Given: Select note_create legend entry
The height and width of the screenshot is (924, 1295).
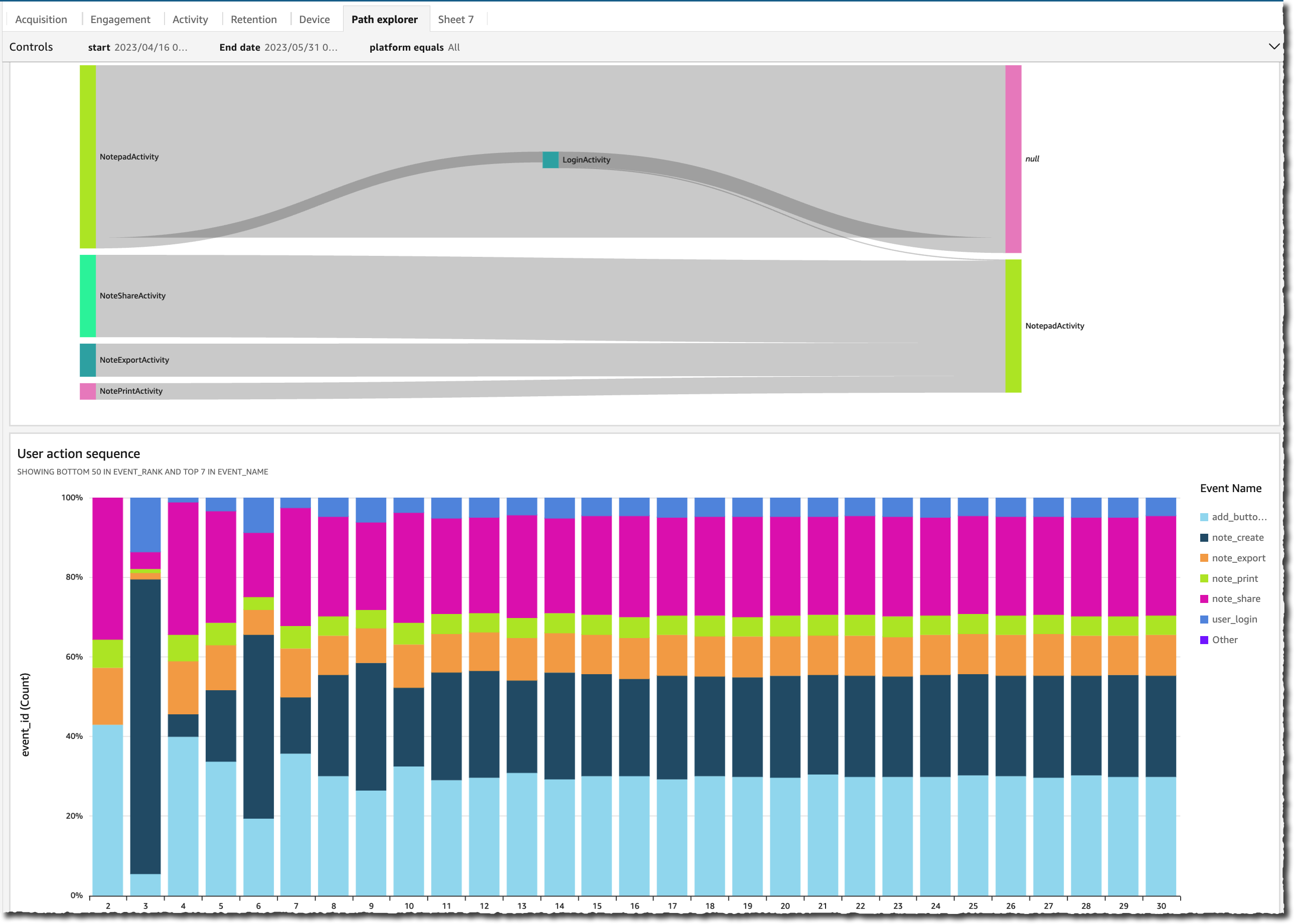Looking at the screenshot, I should [x=1237, y=538].
